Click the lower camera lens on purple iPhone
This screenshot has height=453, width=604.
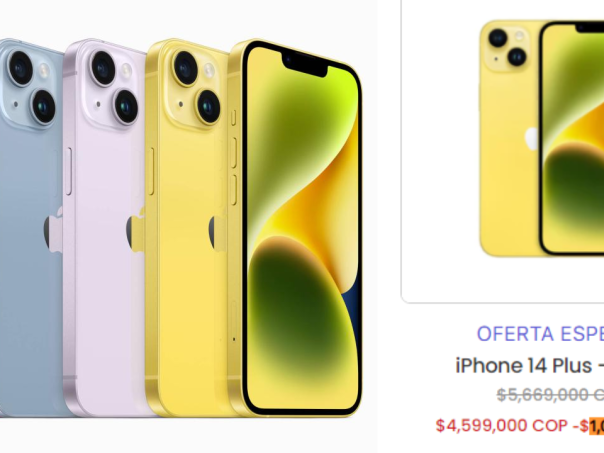tap(126, 106)
